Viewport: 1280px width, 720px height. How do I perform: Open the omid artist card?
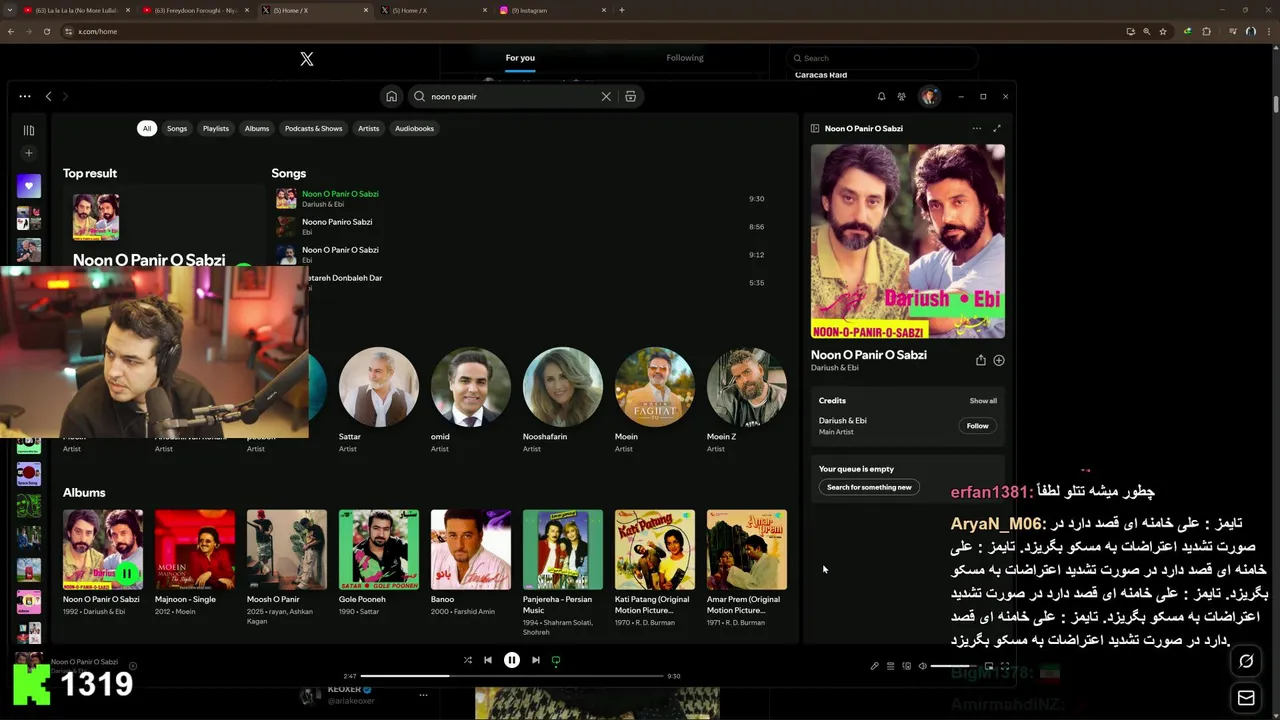pyautogui.click(x=470, y=400)
